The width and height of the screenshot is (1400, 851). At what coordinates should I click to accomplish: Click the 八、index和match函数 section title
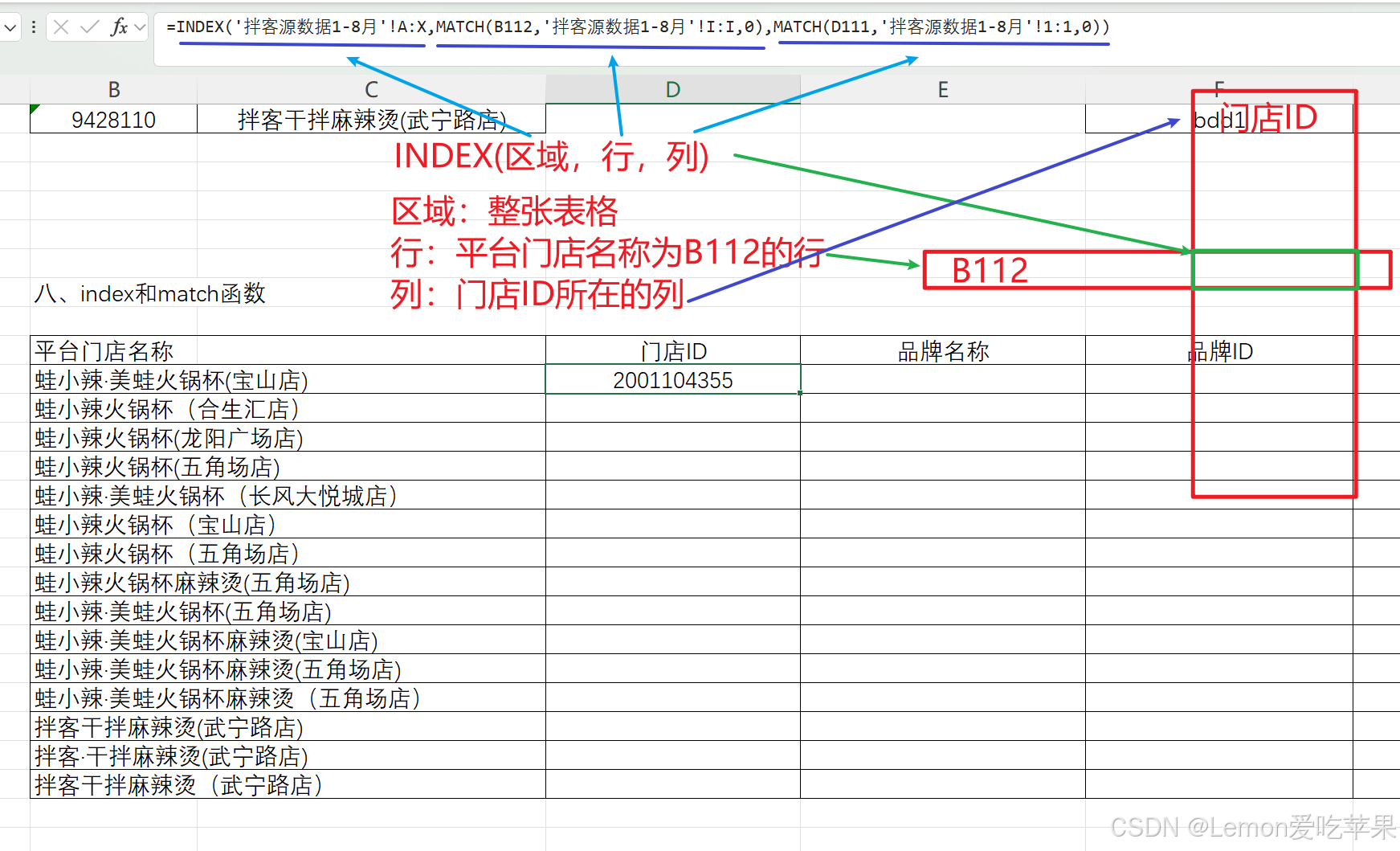(x=150, y=293)
